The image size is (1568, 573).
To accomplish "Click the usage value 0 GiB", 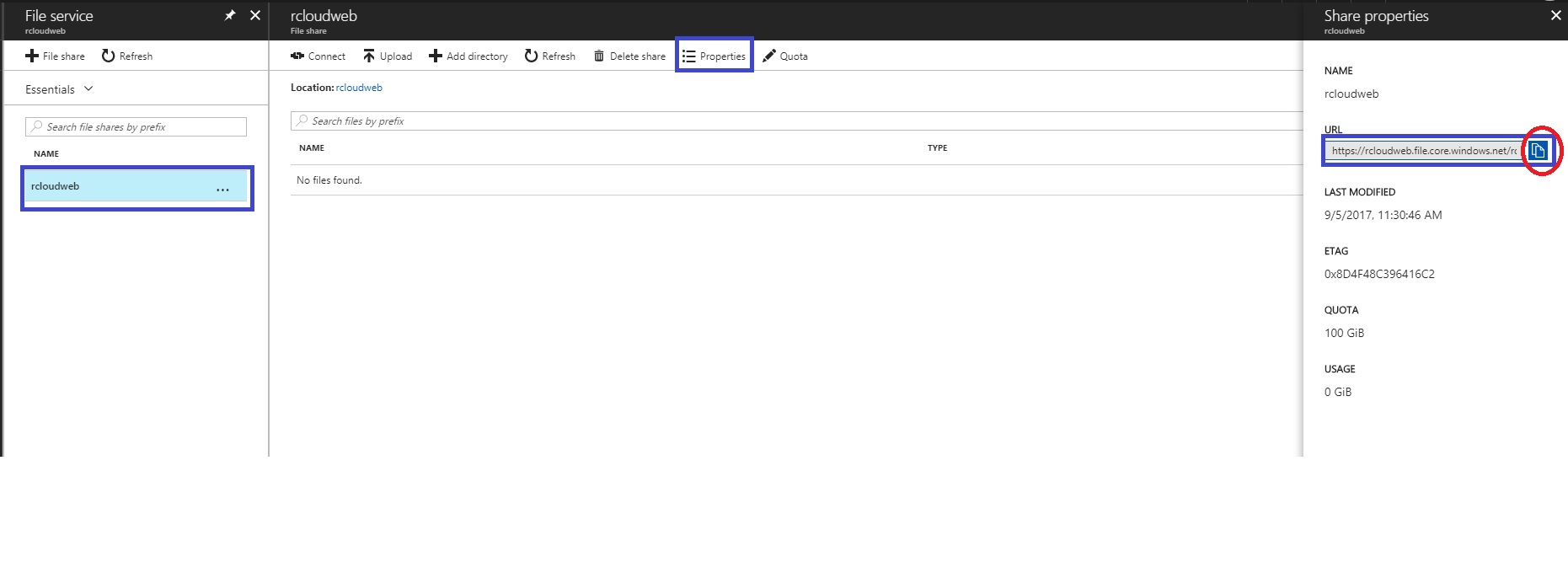I will pyautogui.click(x=1338, y=392).
